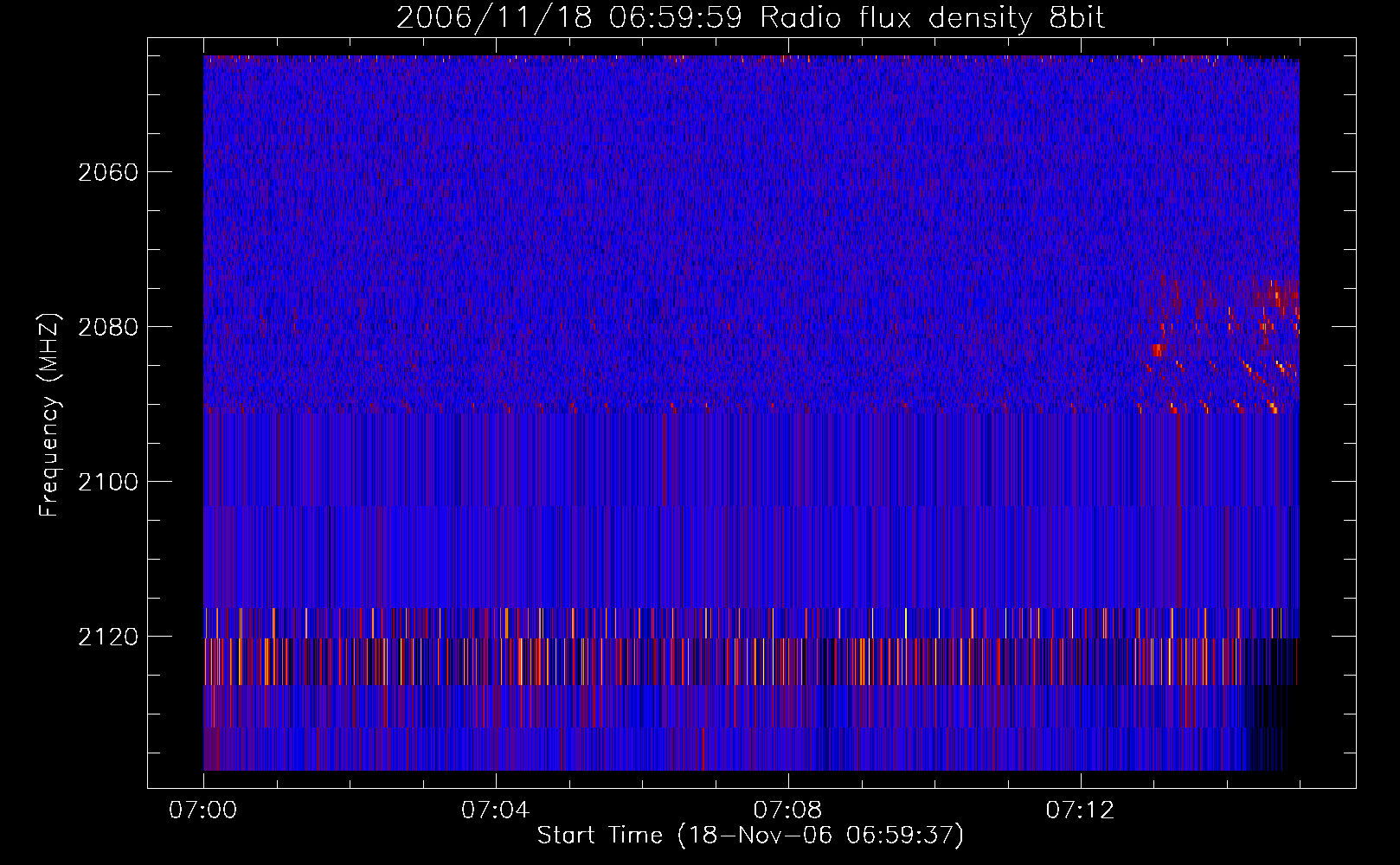Select the 2120 frequency tick label
Screen dimensions: 1400x865
click(108, 637)
